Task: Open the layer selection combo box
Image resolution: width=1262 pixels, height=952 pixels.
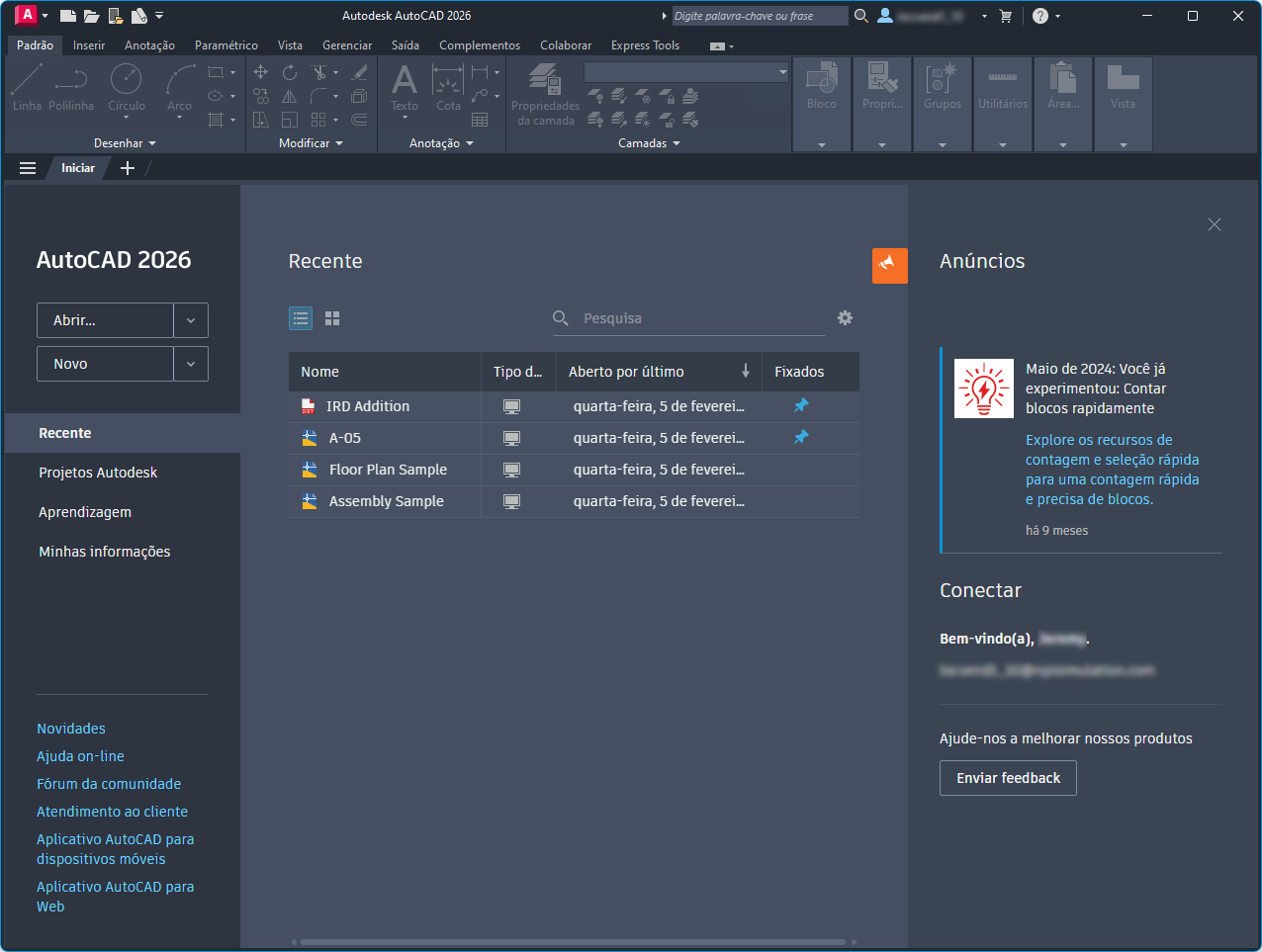Action: click(x=686, y=72)
